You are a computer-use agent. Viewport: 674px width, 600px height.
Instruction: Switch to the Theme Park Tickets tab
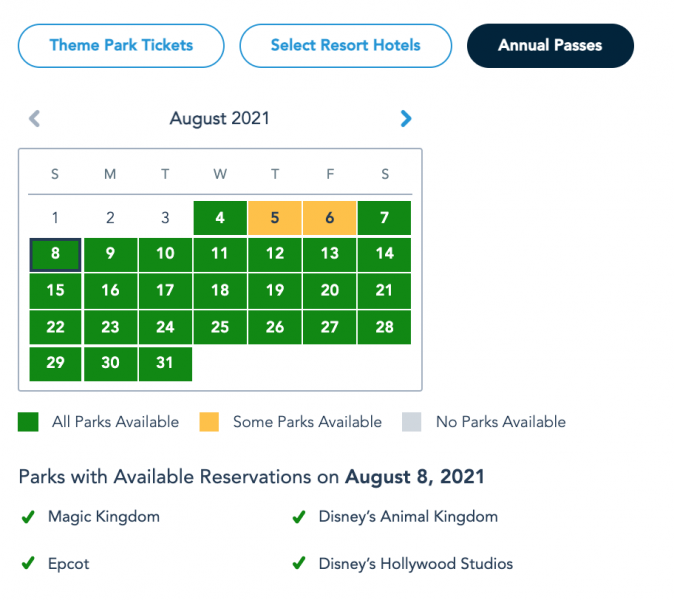(121, 46)
